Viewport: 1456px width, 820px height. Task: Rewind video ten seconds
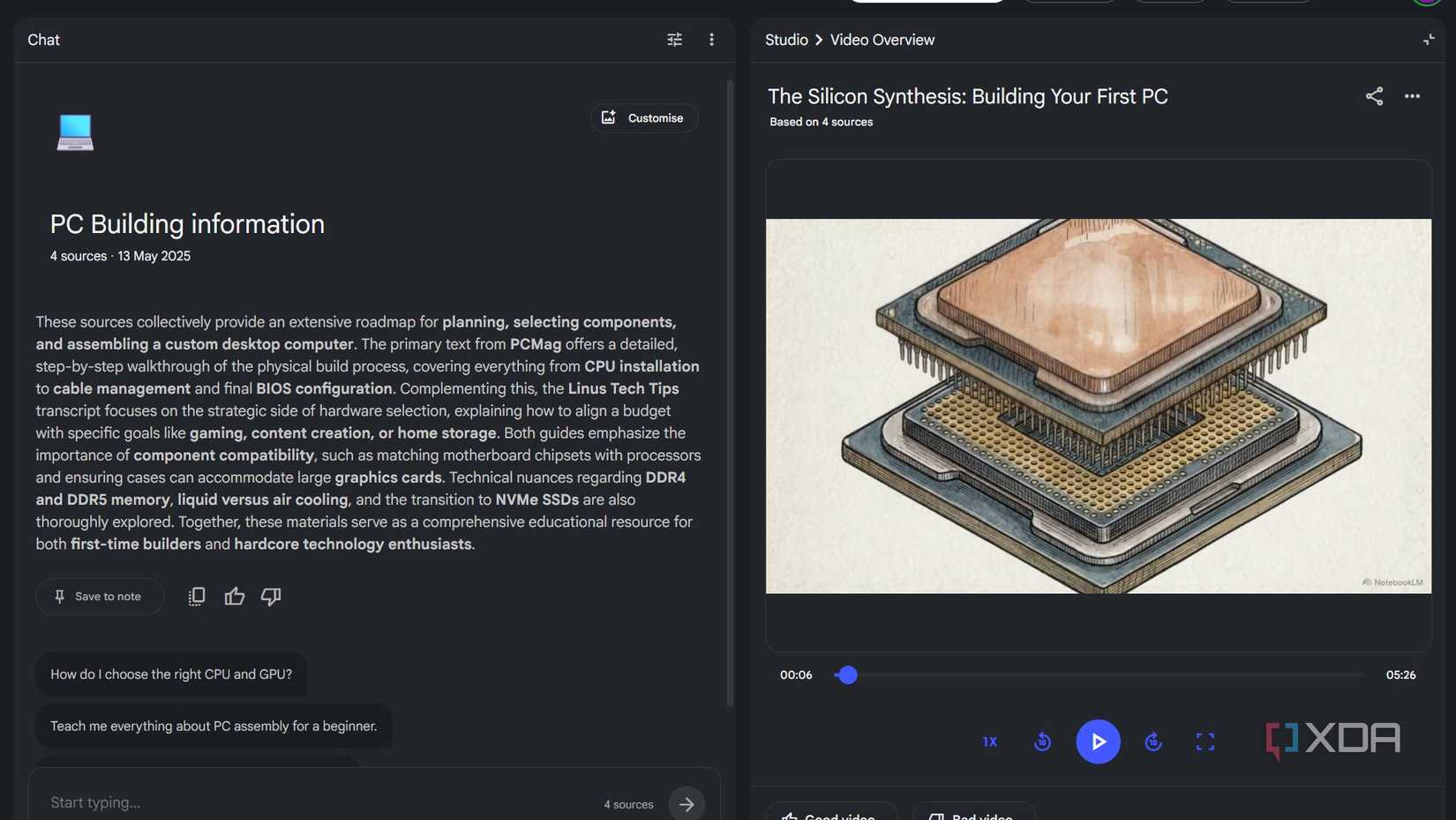pyautogui.click(x=1042, y=742)
